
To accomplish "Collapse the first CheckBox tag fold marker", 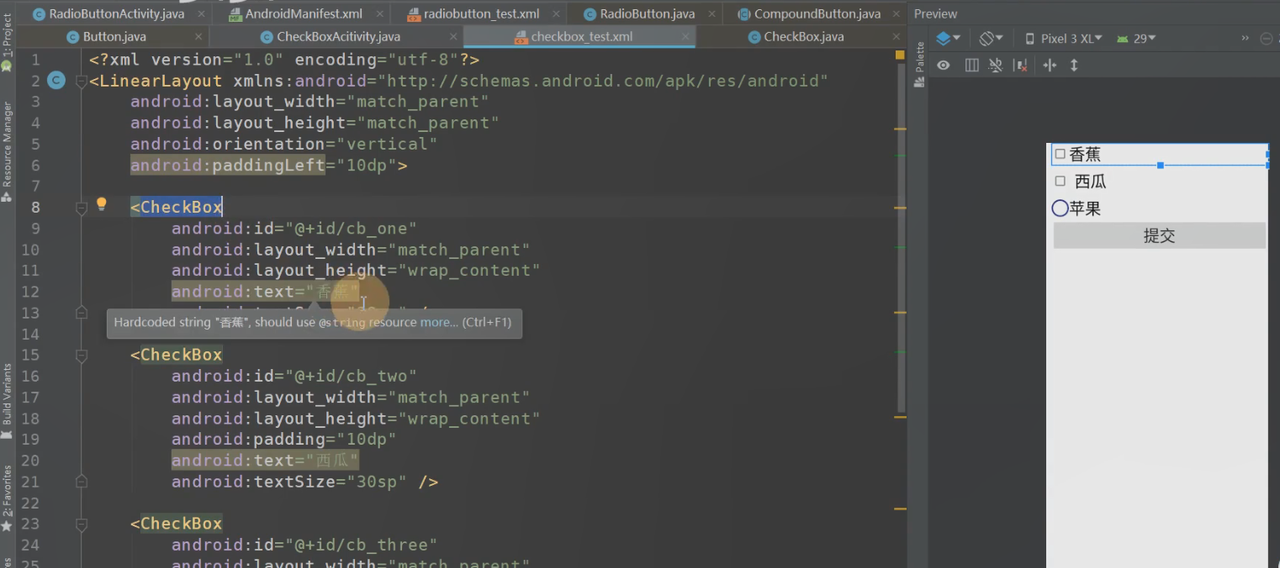I will 81,207.
